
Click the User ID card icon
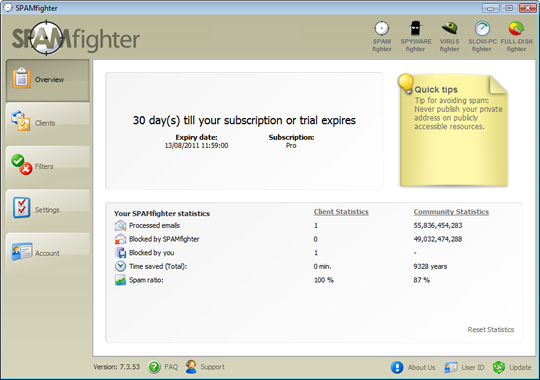(450, 367)
